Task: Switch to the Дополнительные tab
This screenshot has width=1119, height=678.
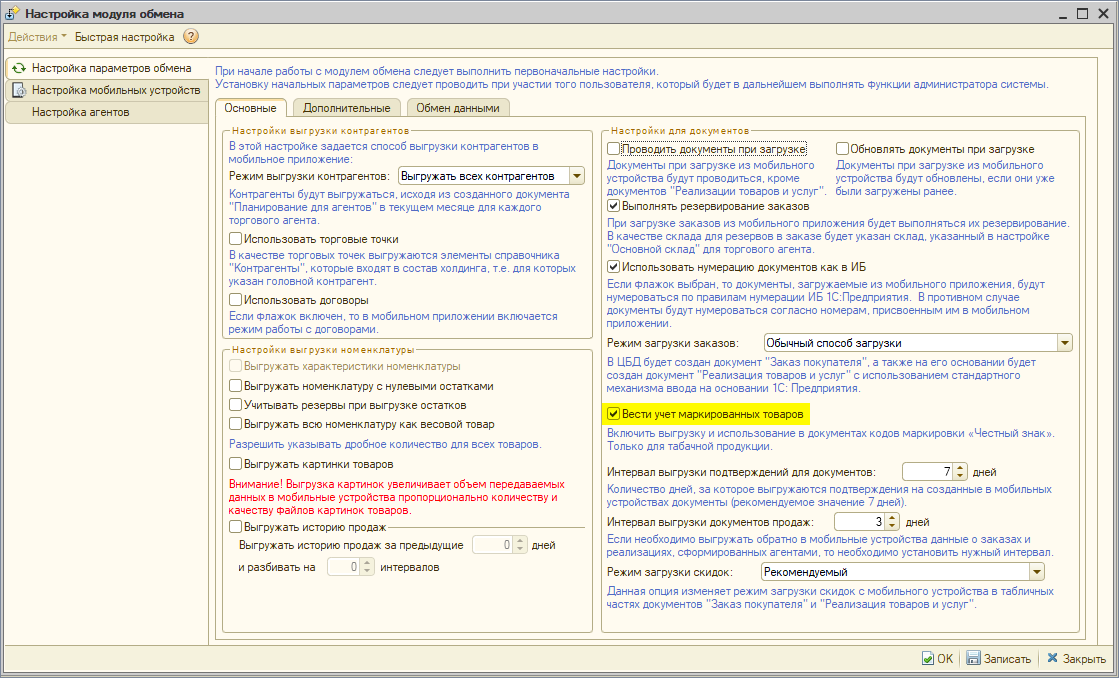Action: click(346, 108)
